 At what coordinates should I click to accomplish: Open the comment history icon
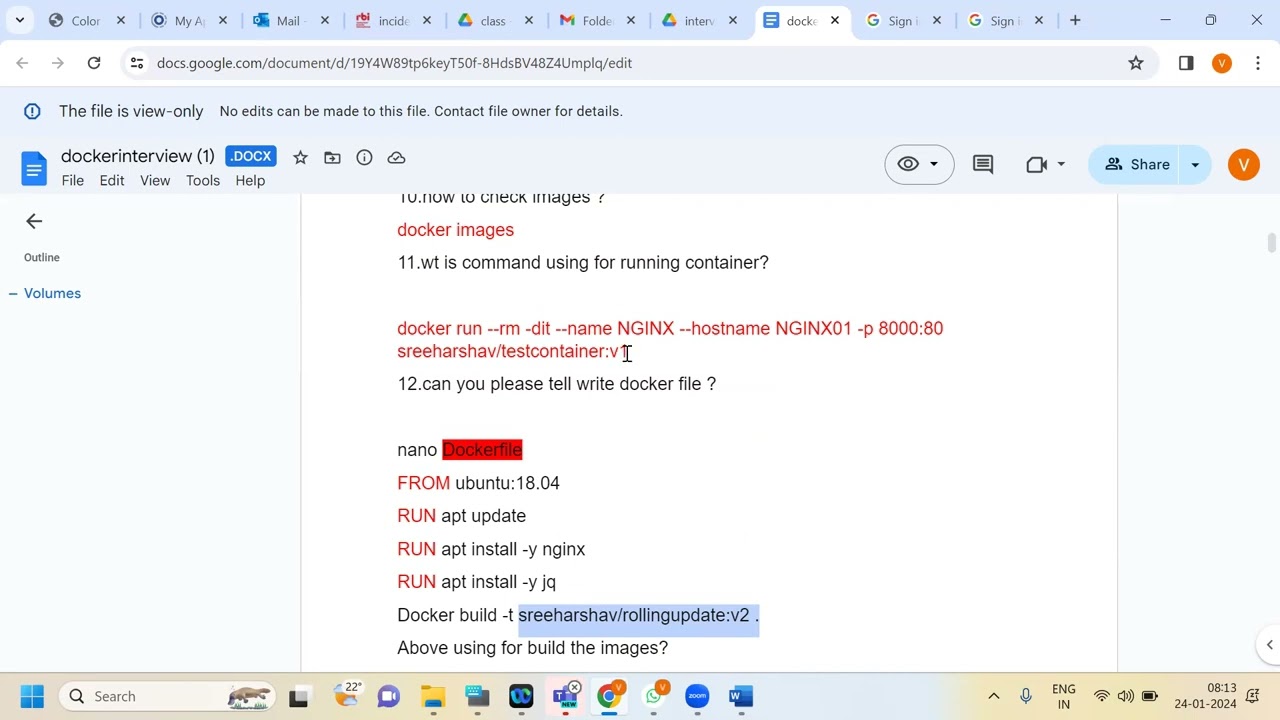(983, 164)
